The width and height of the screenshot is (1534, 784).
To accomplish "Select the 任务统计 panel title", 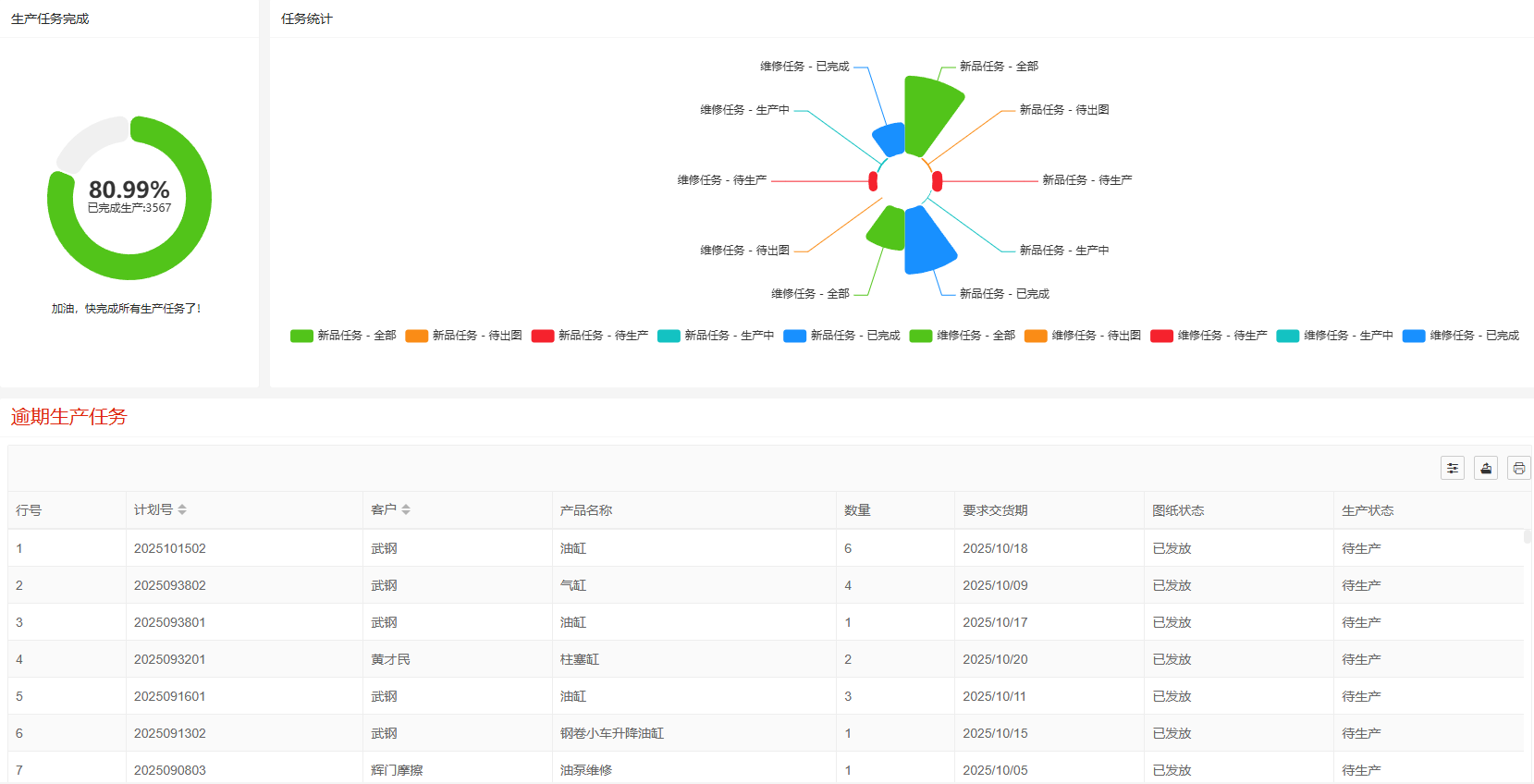I will (306, 18).
